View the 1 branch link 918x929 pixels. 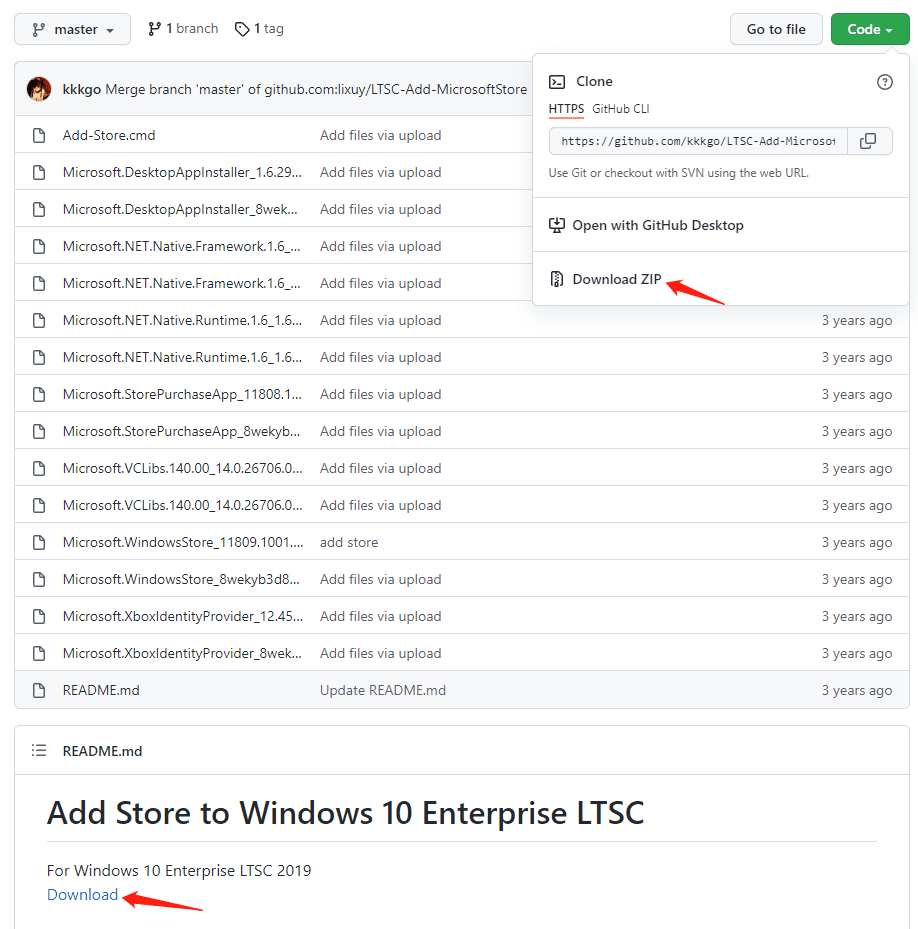click(183, 28)
